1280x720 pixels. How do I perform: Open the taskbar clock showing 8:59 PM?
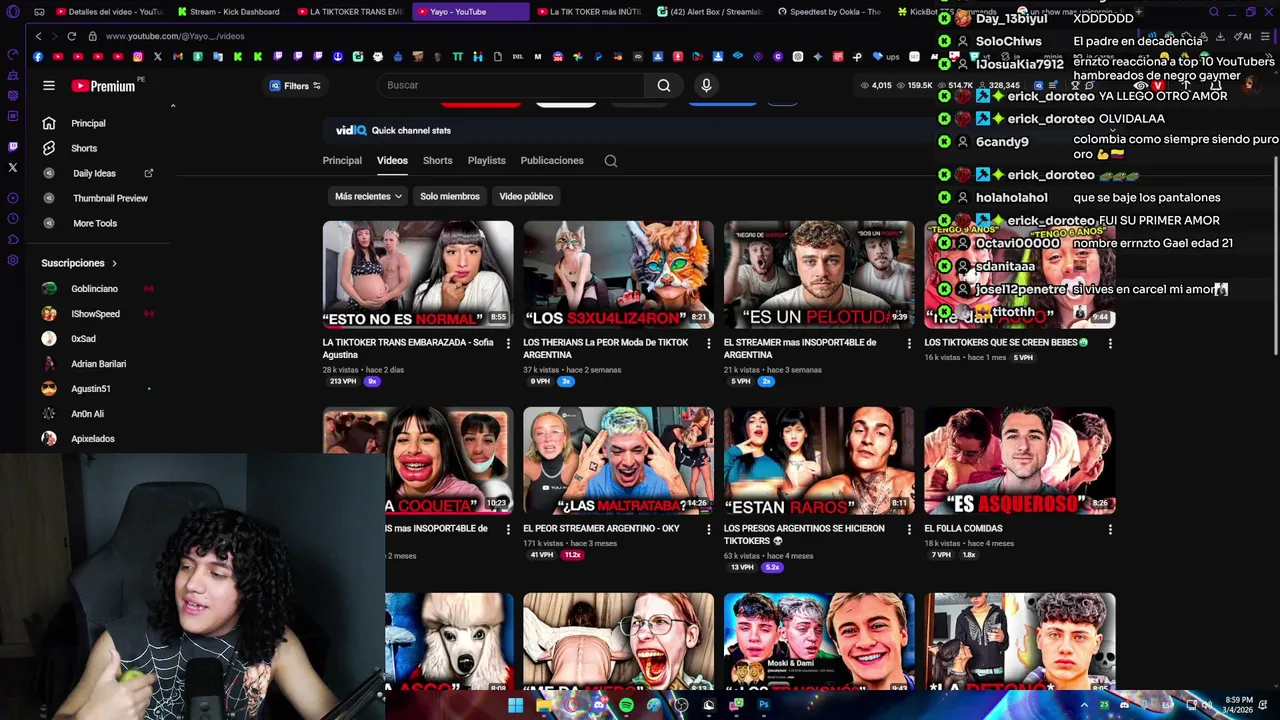(1238, 705)
